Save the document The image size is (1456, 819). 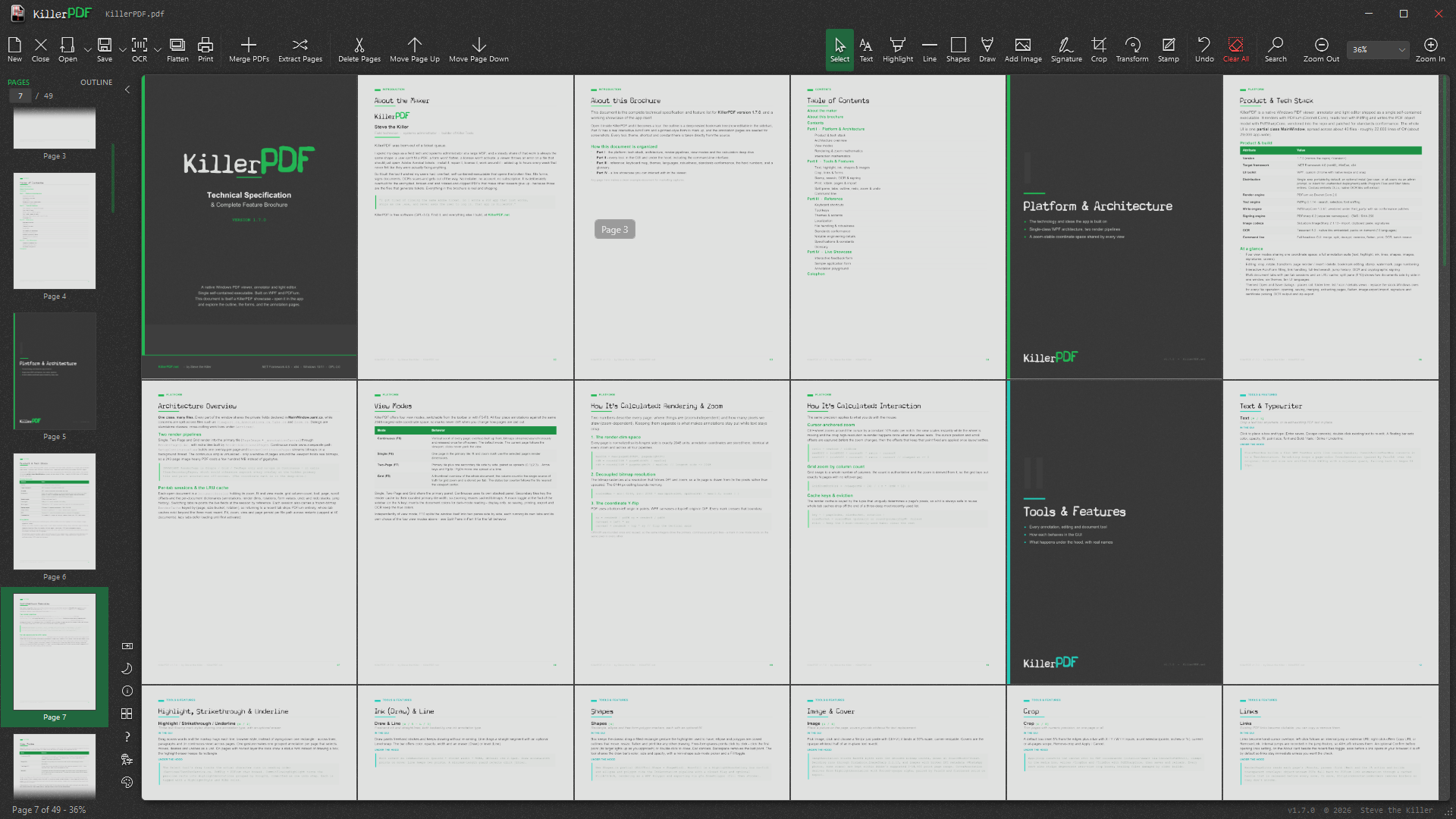105,49
